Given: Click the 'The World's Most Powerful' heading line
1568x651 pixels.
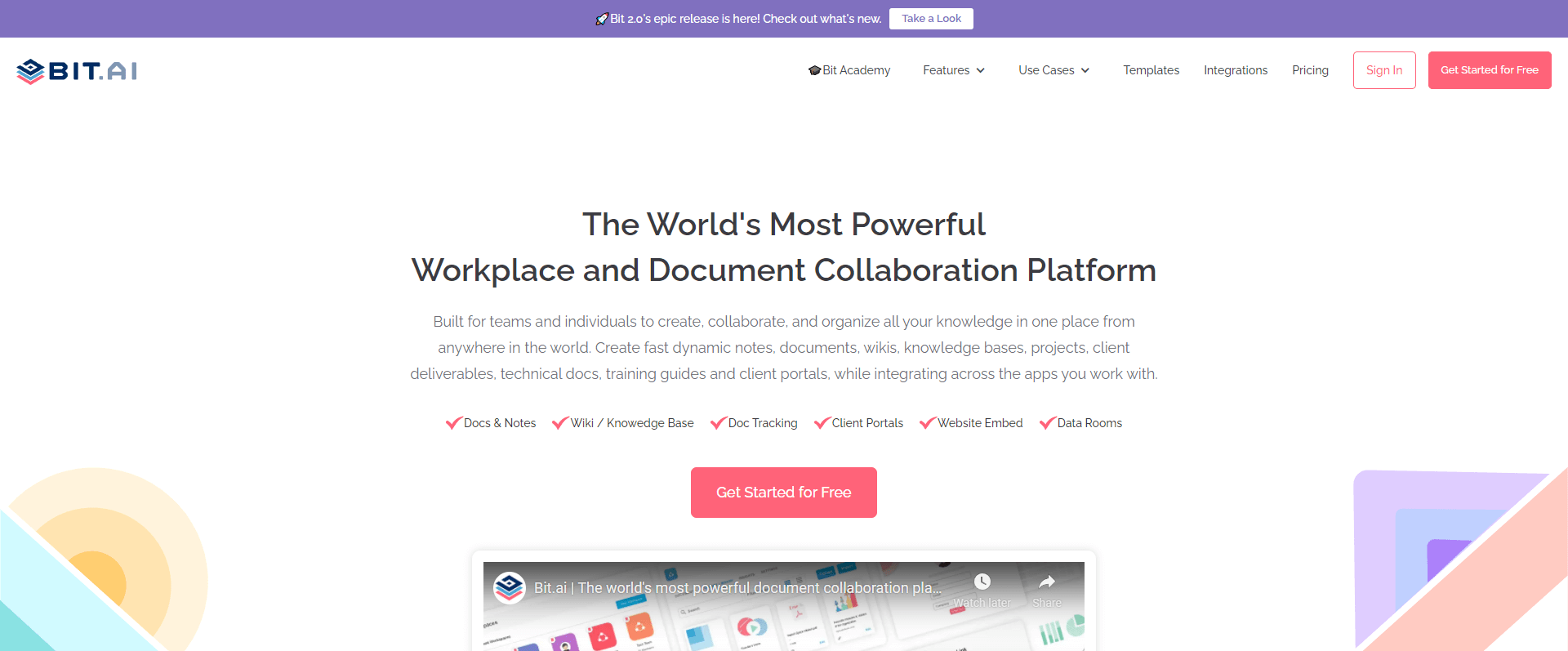Looking at the screenshot, I should pos(784,224).
